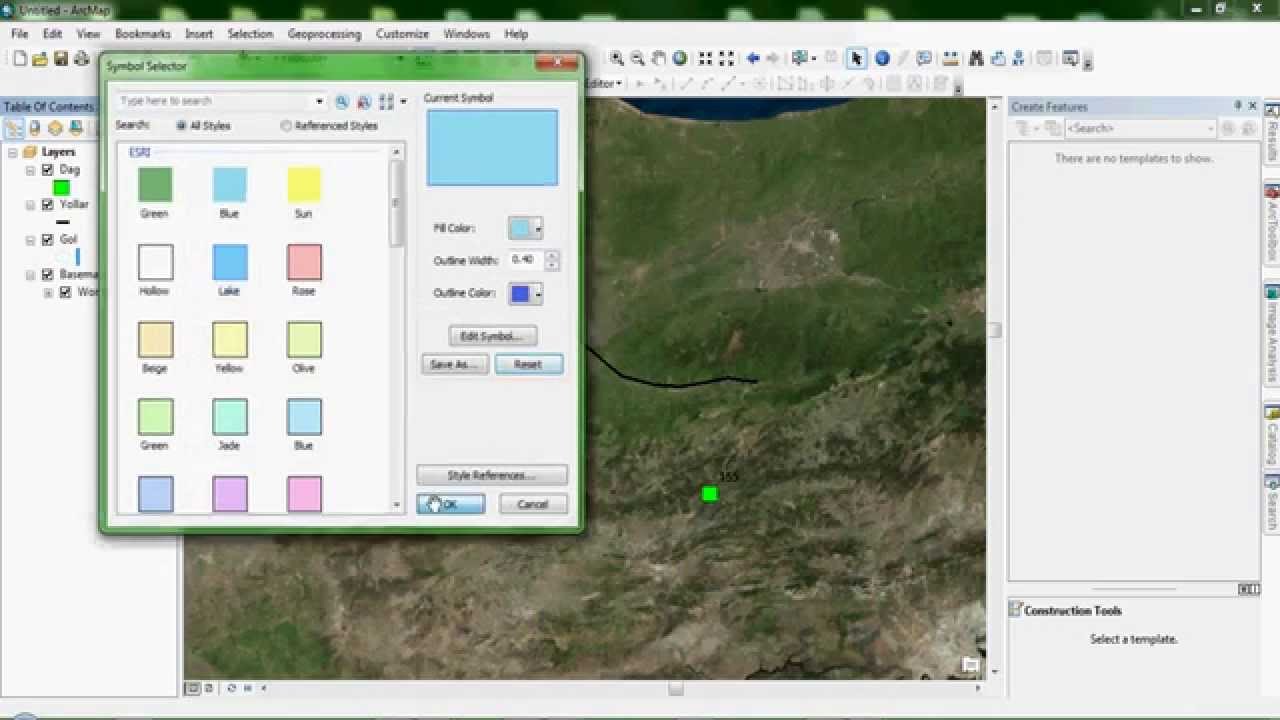Open the Geoprocessing menu

324,34
